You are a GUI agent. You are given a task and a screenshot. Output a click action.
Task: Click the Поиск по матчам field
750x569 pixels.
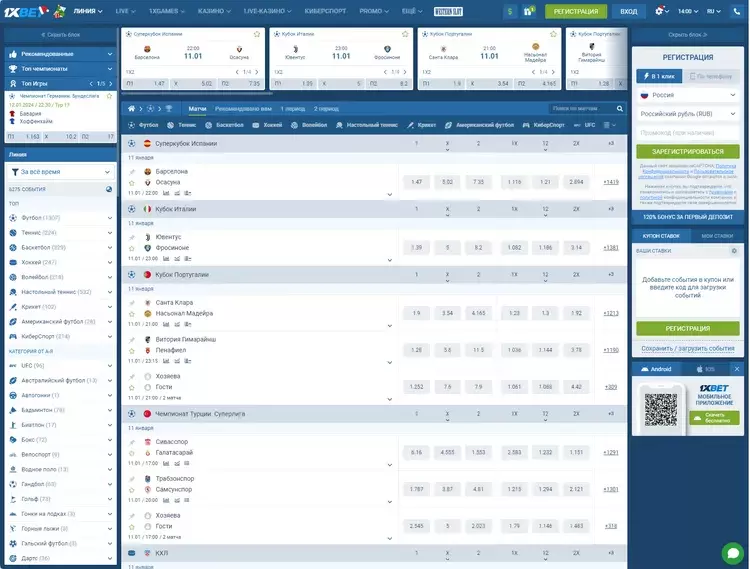581,109
